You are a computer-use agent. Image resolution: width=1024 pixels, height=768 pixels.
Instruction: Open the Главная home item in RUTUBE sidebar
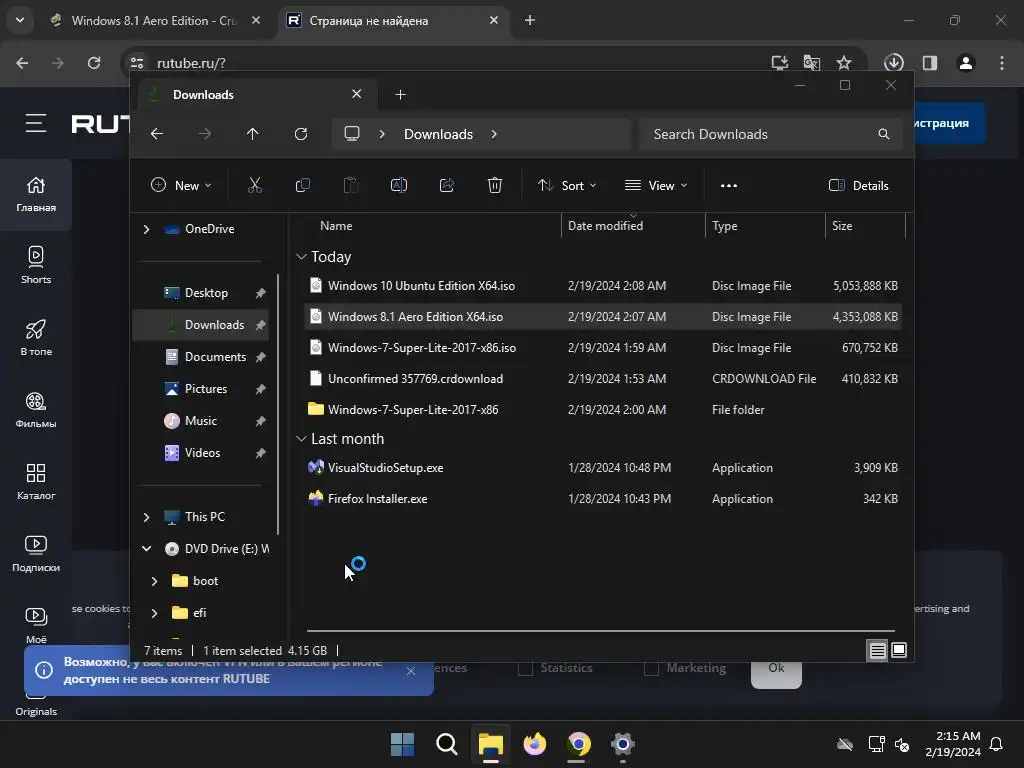point(36,195)
